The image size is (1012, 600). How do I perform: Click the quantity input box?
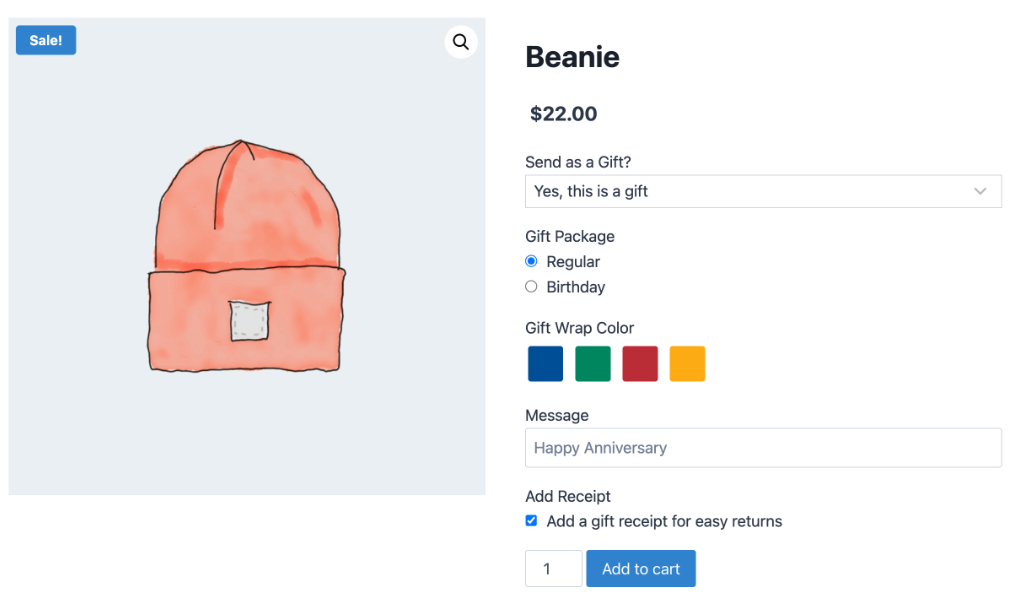(554, 568)
